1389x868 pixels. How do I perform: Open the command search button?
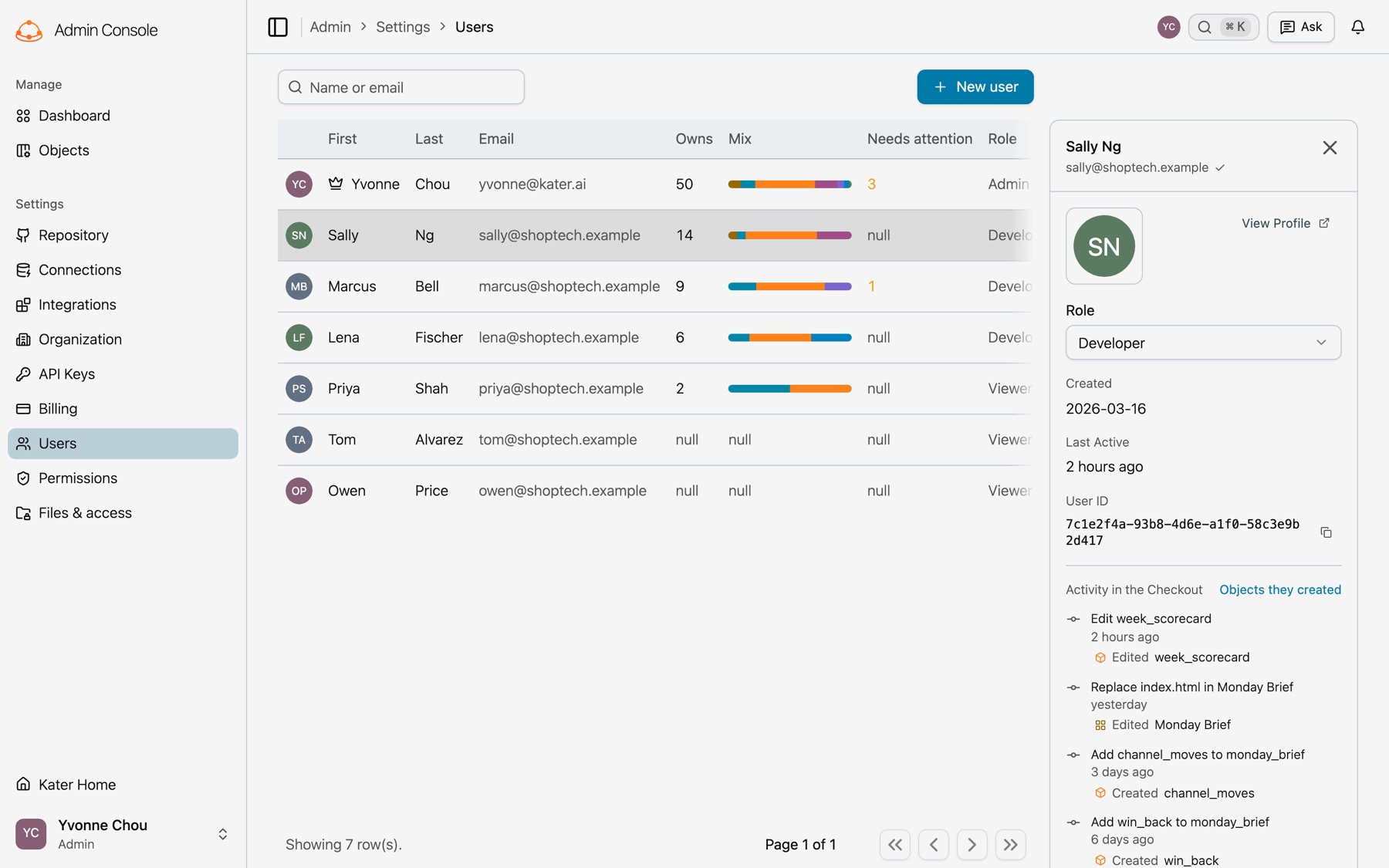[1223, 27]
